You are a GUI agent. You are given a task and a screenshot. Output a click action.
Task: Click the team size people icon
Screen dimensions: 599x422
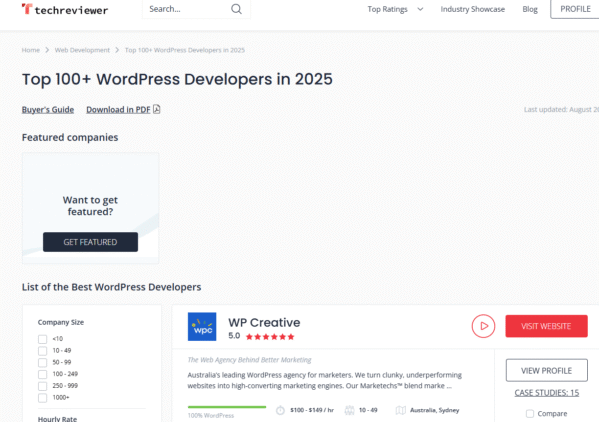point(349,411)
